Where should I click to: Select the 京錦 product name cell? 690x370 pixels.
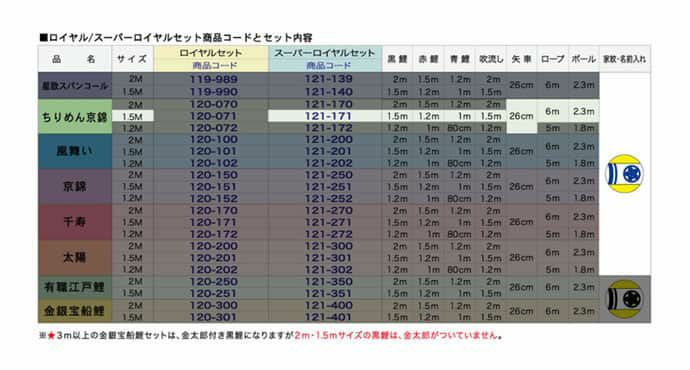[74, 187]
